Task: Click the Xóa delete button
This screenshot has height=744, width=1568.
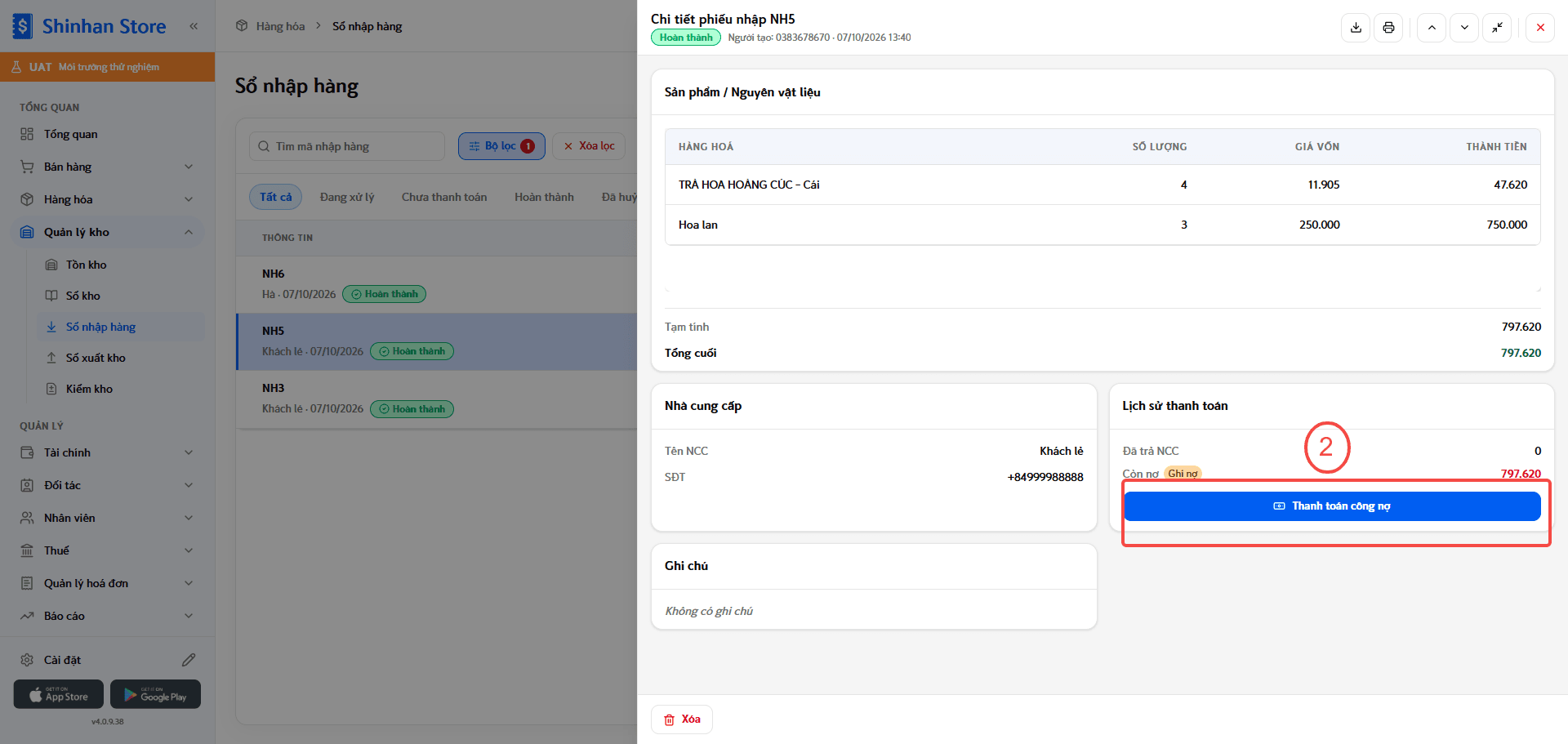Action: [682, 719]
